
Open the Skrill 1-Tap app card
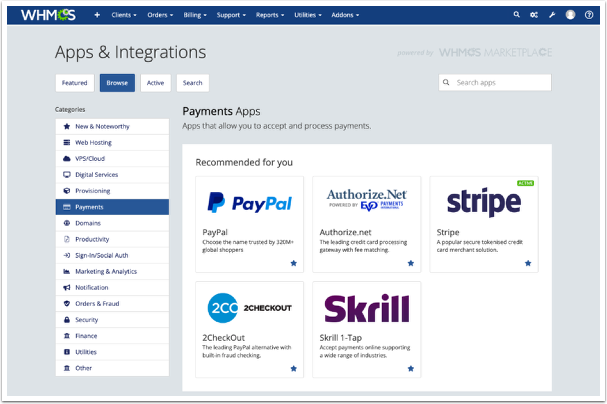367,330
